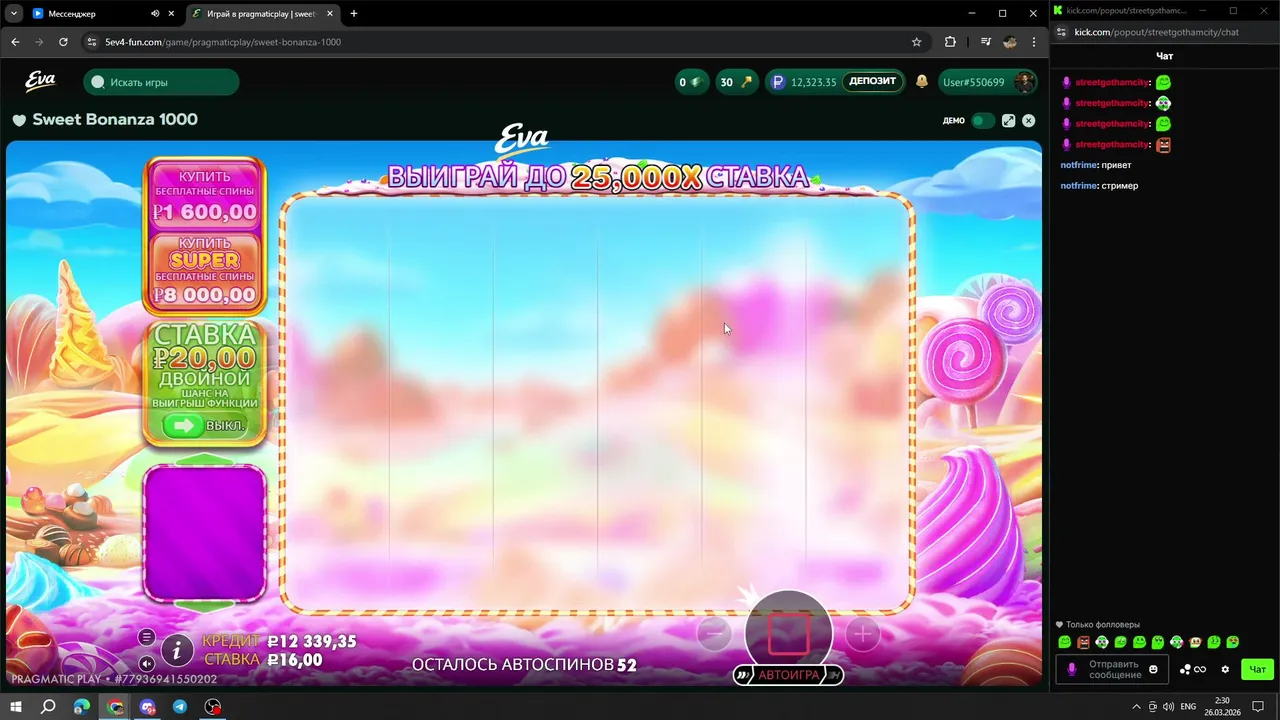
Task: Open the notifications bell
Action: coord(922,82)
